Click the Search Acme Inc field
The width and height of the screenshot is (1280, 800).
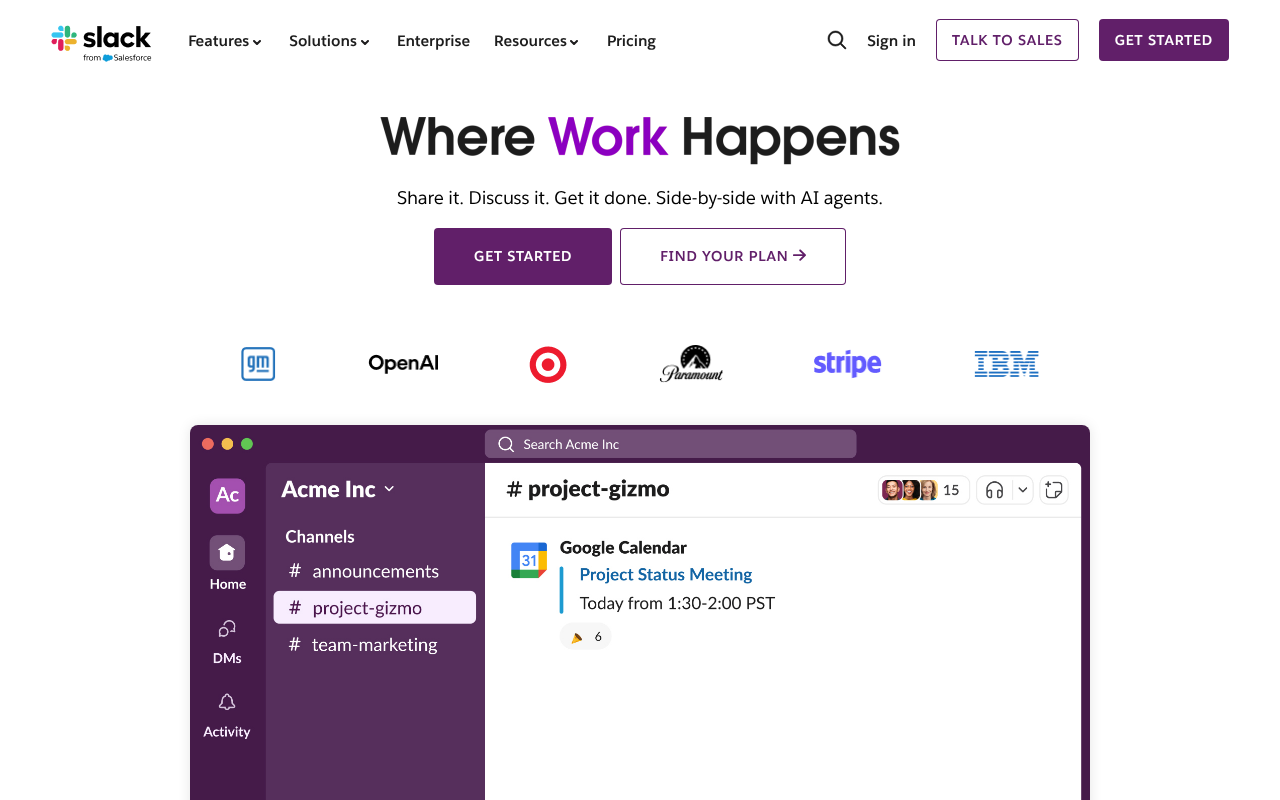(x=670, y=443)
